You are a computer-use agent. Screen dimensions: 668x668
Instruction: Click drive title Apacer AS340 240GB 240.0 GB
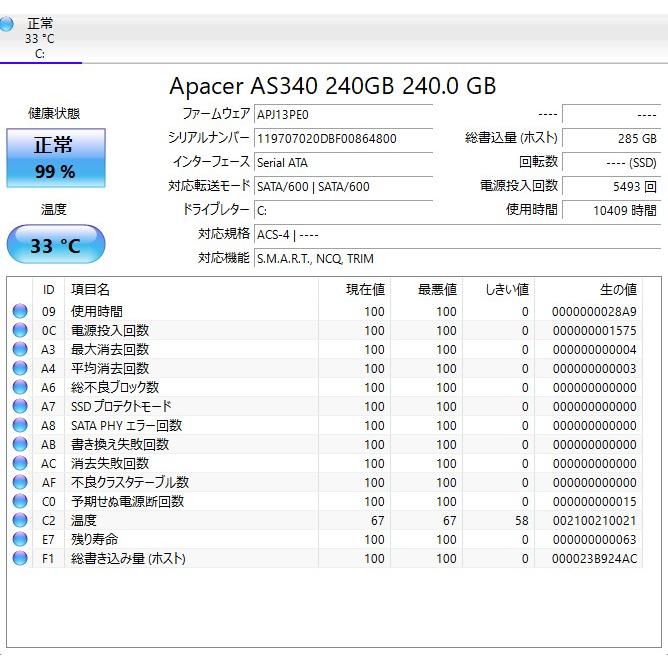[333, 86]
